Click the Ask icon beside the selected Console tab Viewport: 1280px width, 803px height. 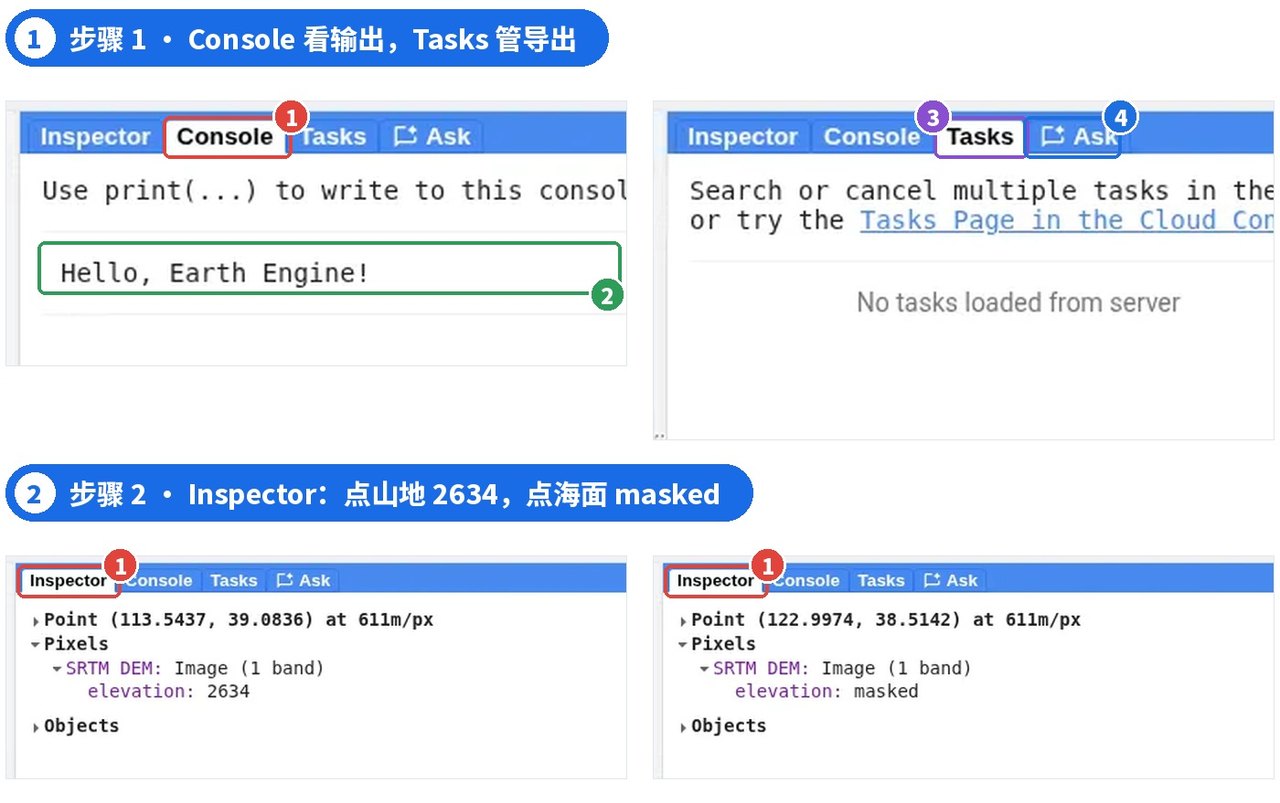pos(405,137)
